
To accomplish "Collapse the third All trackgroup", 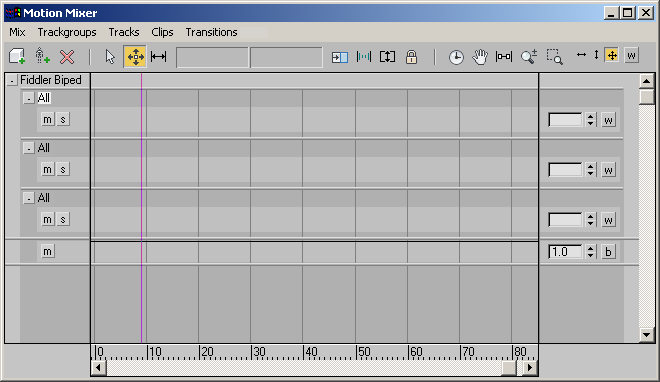I will (29, 198).
